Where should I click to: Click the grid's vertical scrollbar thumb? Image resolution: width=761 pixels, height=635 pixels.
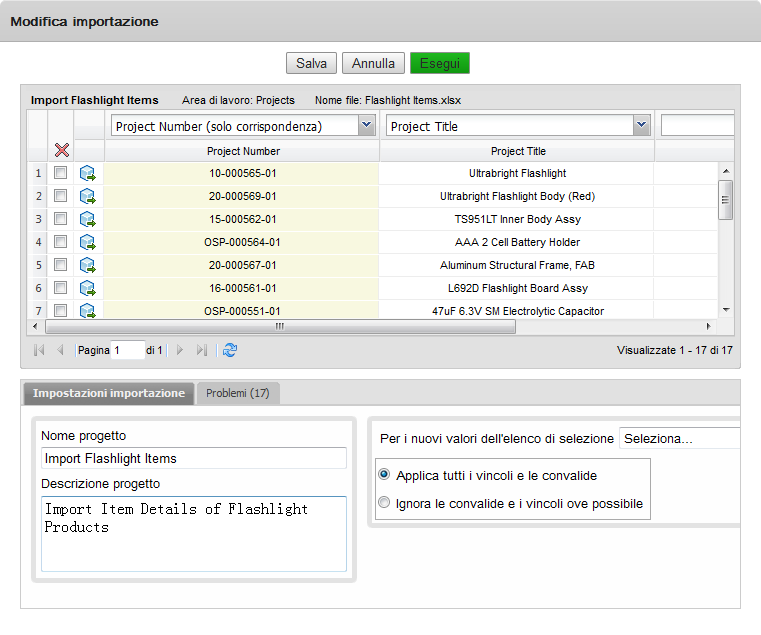(726, 200)
